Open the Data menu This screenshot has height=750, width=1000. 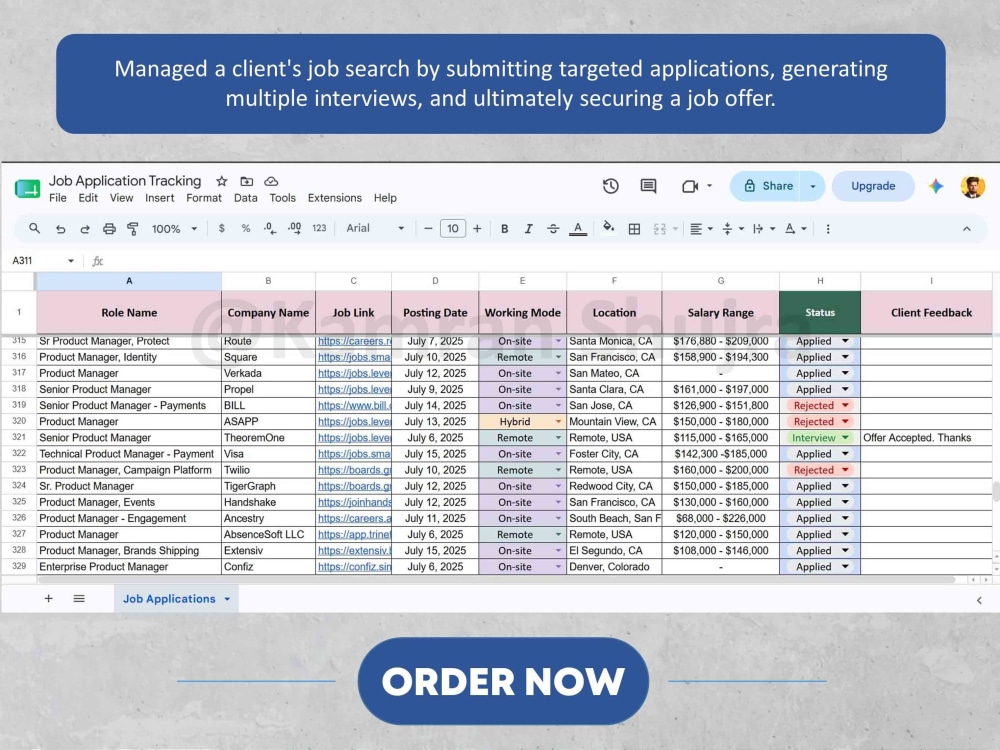(x=246, y=198)
